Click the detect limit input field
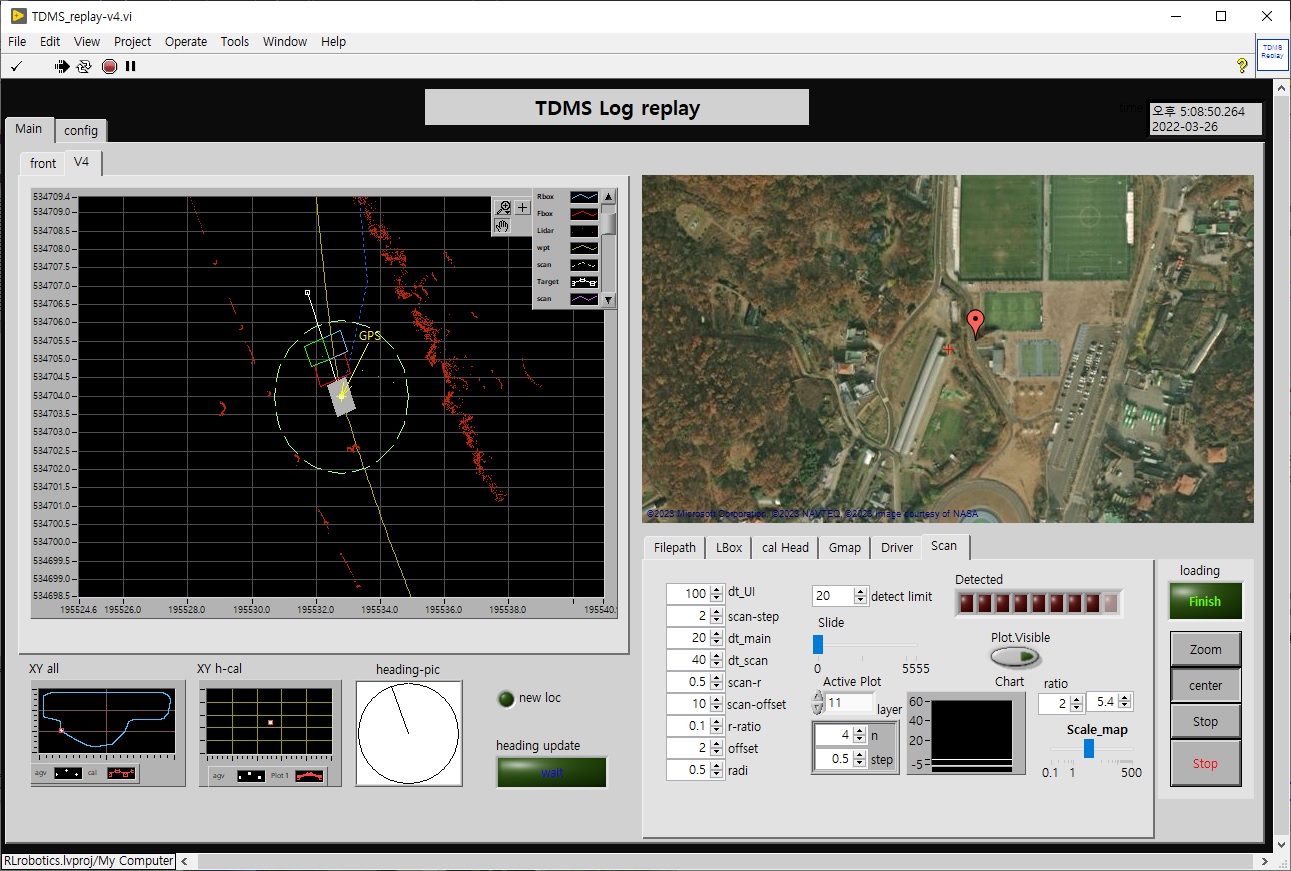Viewport: 1291px width, 871px height. [x=831, y=596]
